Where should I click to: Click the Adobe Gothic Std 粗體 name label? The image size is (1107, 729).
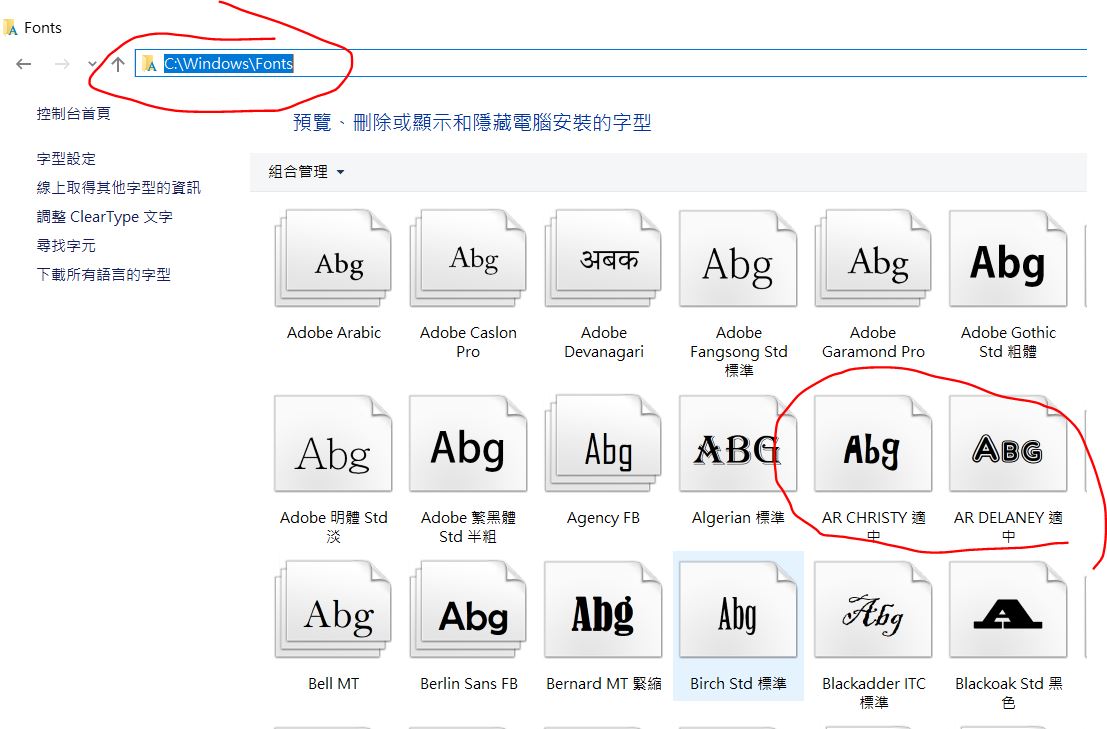click(1008, 342)
